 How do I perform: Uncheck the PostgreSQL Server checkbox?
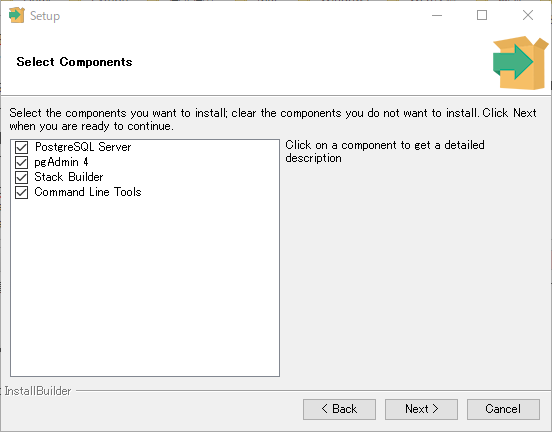coord(21,147)
